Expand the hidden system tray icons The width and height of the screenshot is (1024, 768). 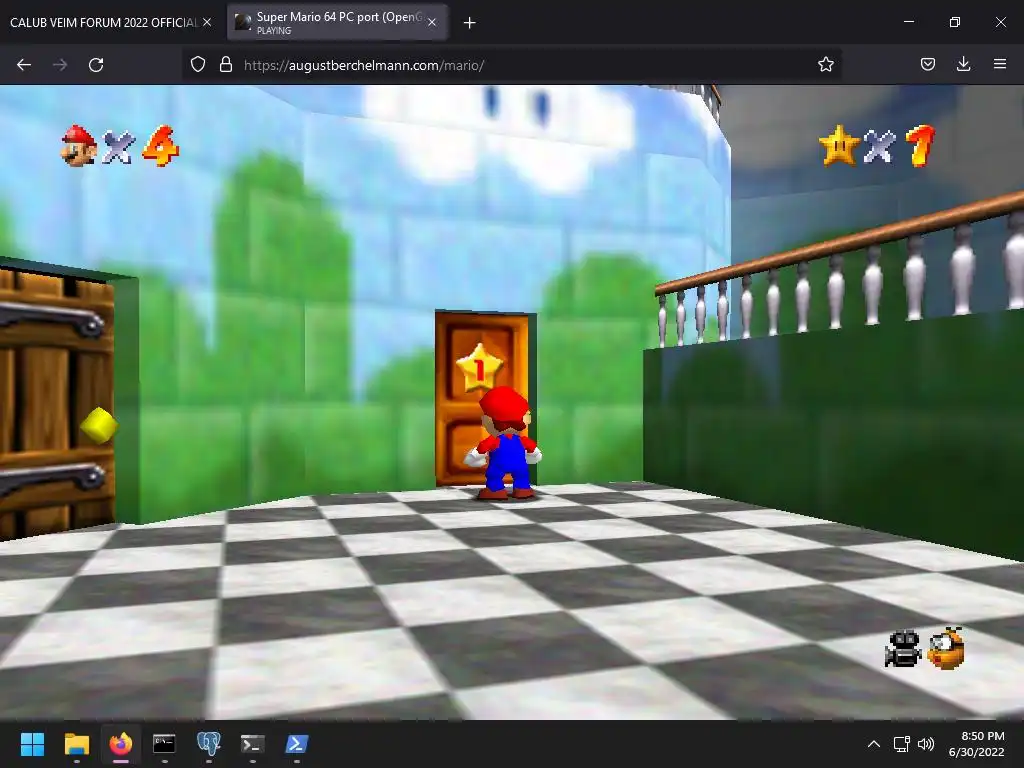click(874, 744)
